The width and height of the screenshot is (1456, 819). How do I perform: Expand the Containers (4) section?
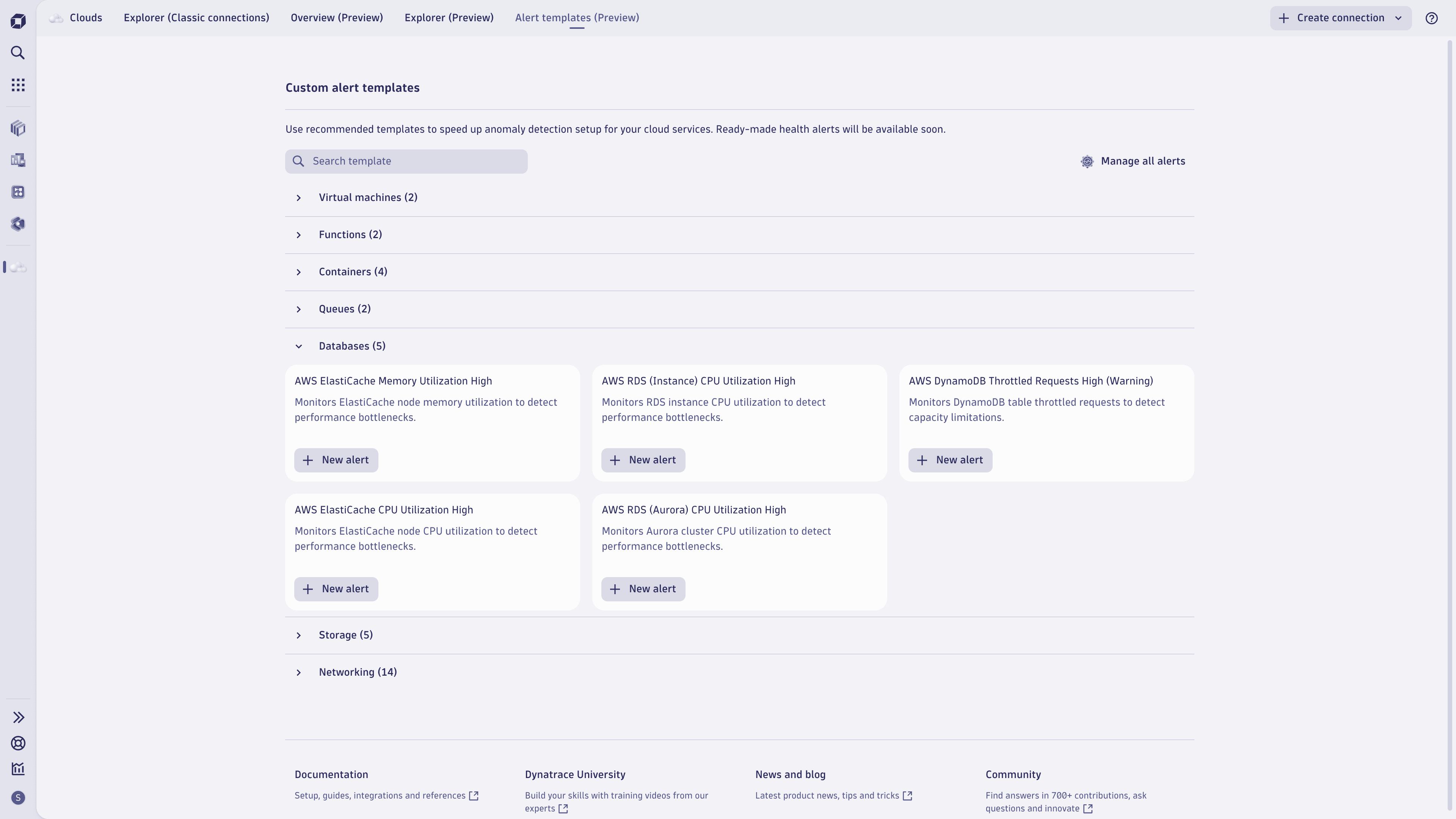[739, 272]
